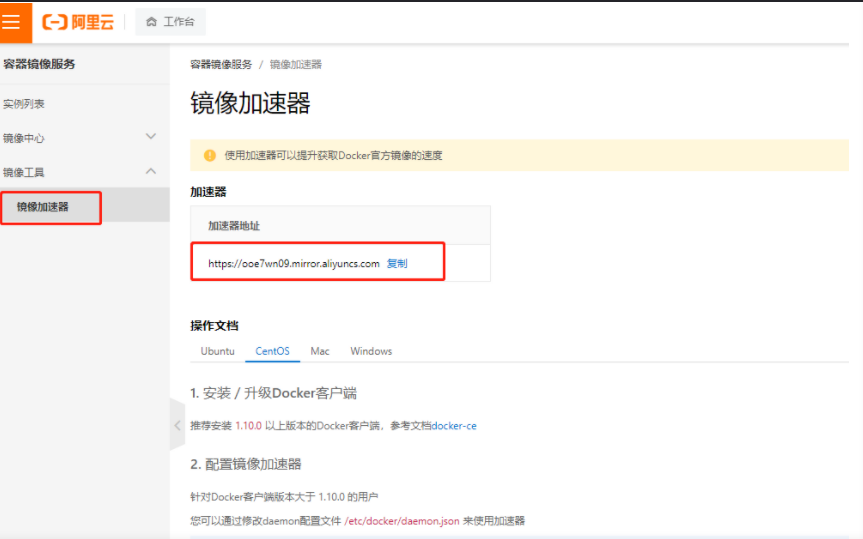Click the heading 2. 配置镜像加速器

coord(245,464)
